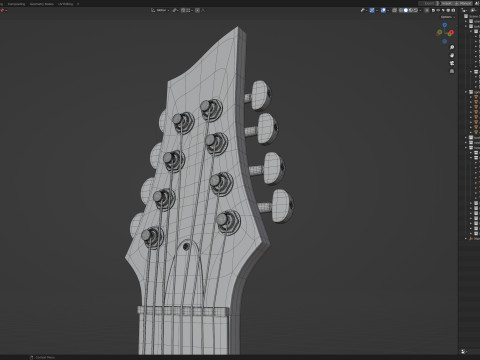Toggle the snap magnet in the header
Image resolution: width=480 pixels, height=360 pixels.
pyautogui.click(x=183, y=10)
